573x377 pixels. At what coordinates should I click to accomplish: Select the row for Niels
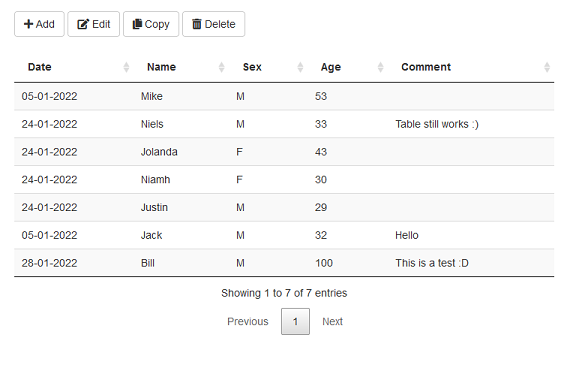pyautogui.click(x=284, y=124)
